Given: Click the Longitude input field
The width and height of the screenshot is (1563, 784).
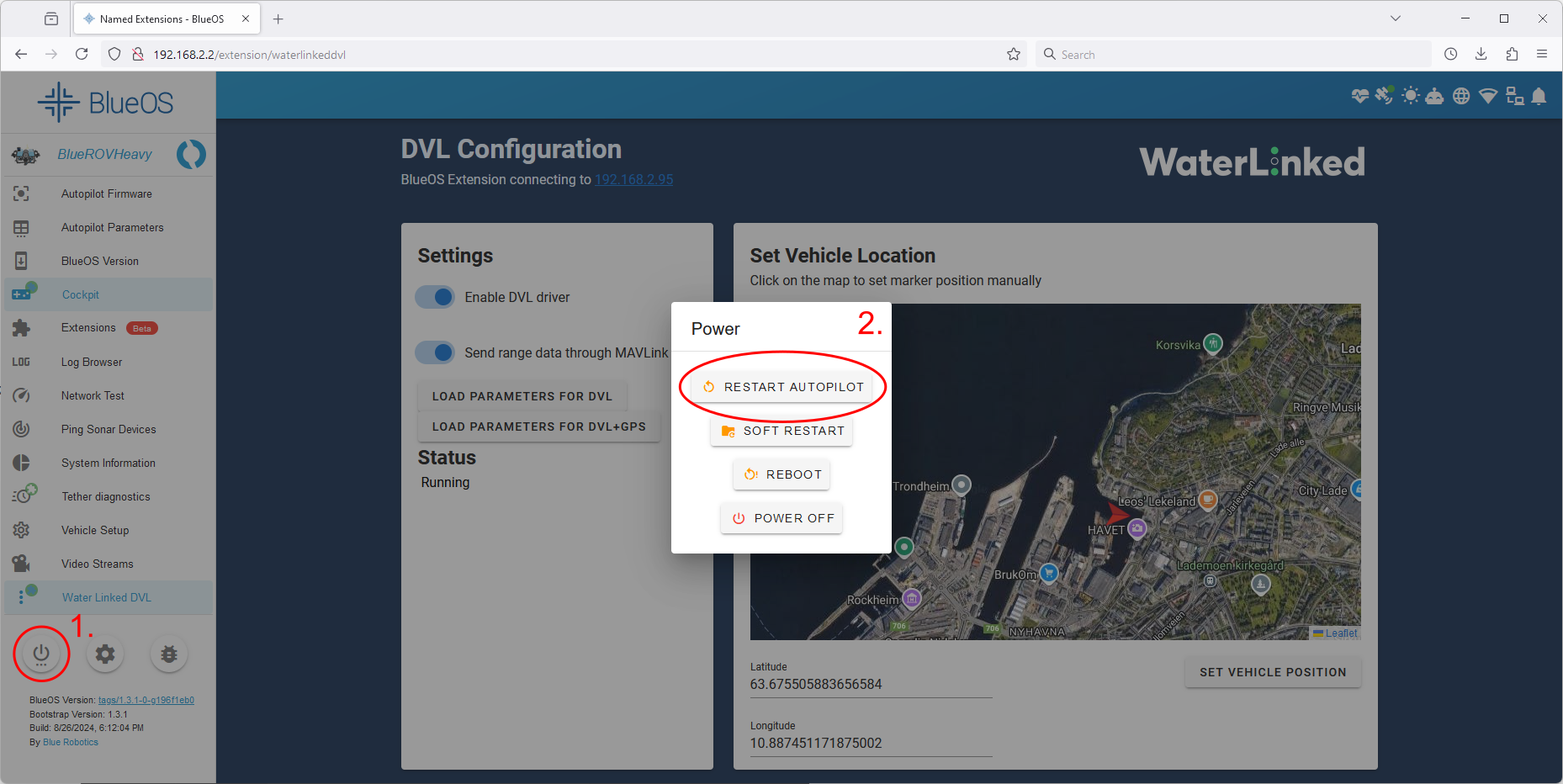Looking at the screenshot, I should coord(871,743).
